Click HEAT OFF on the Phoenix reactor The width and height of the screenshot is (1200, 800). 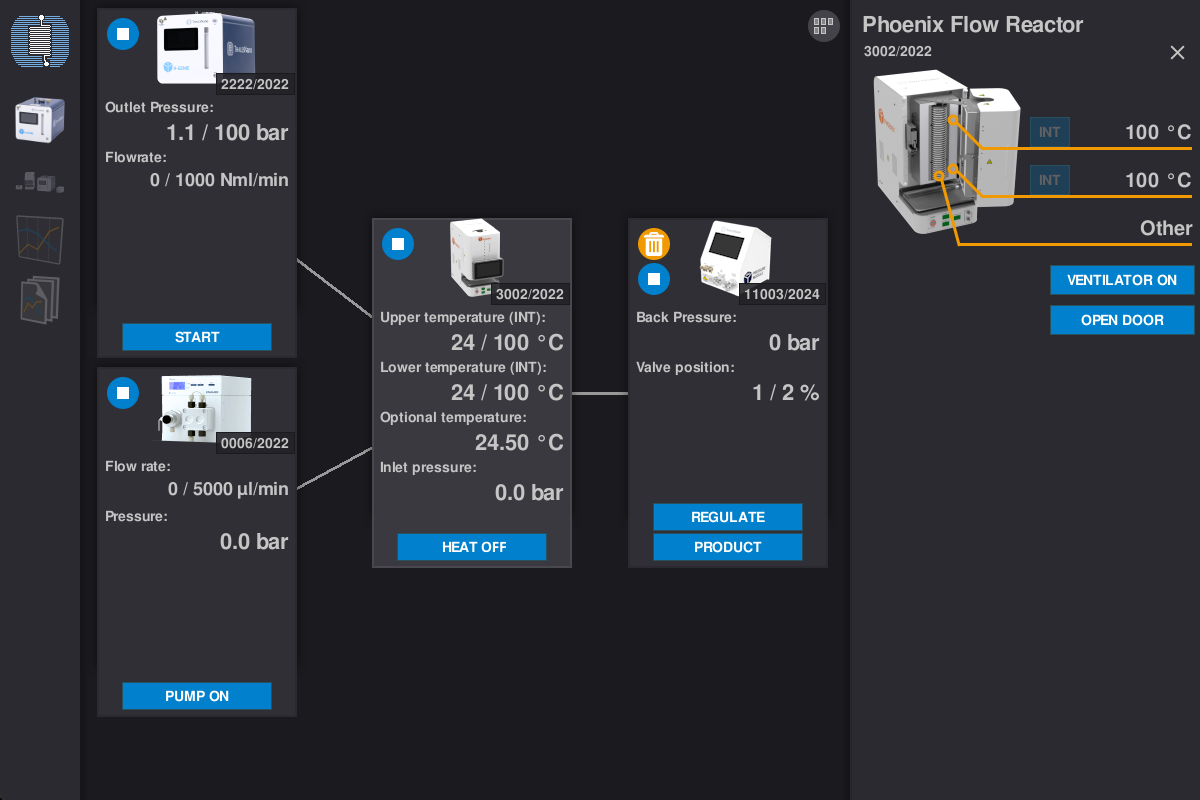coord(472,547)
